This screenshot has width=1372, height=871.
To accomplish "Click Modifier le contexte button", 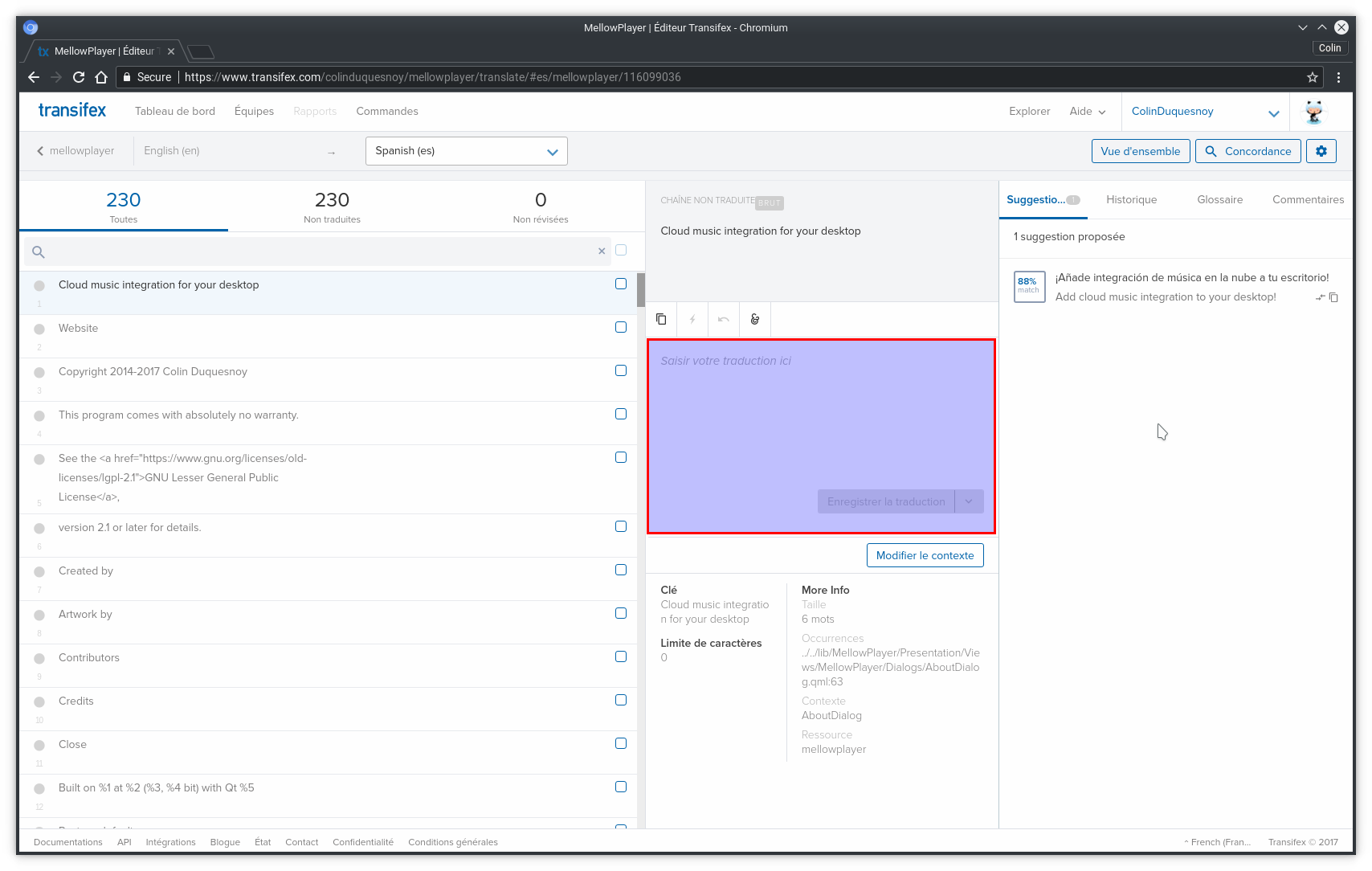I will click(x=925, y=555).
